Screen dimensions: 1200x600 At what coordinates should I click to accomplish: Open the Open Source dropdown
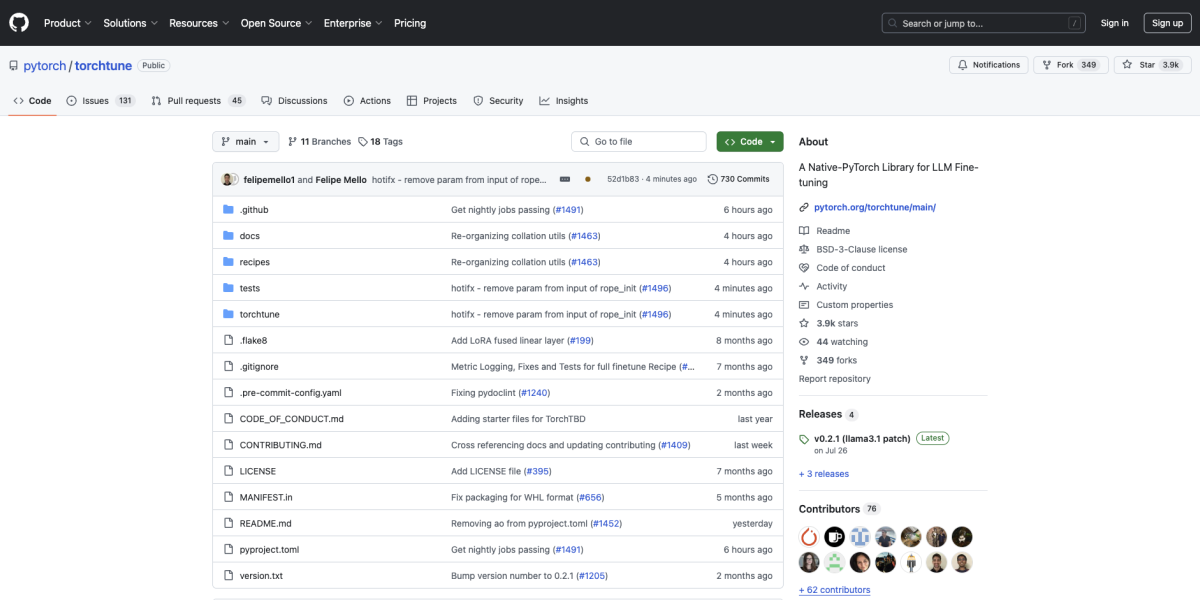tap(276, 23)
